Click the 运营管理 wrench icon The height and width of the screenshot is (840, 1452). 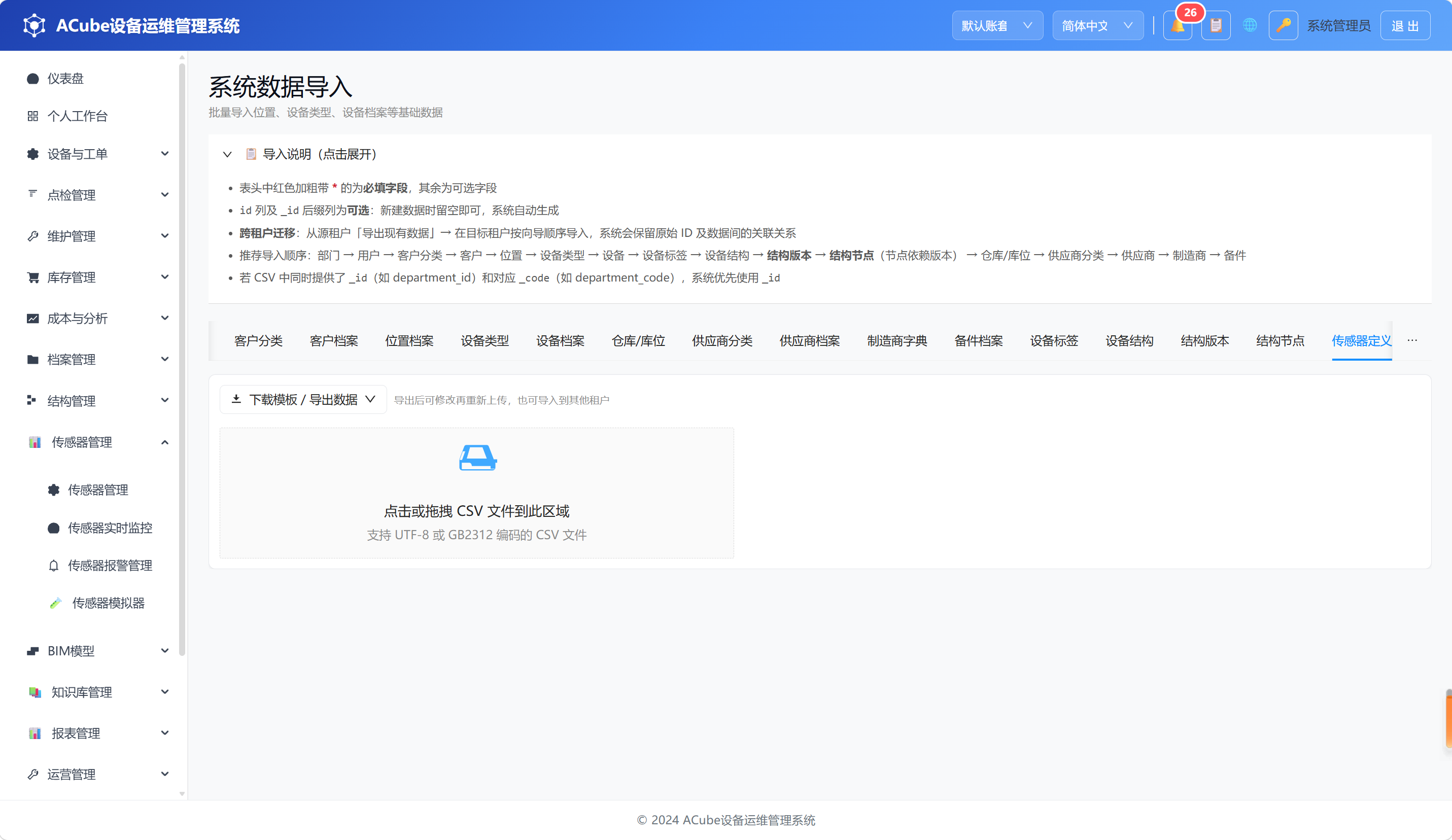pos(33,775)
